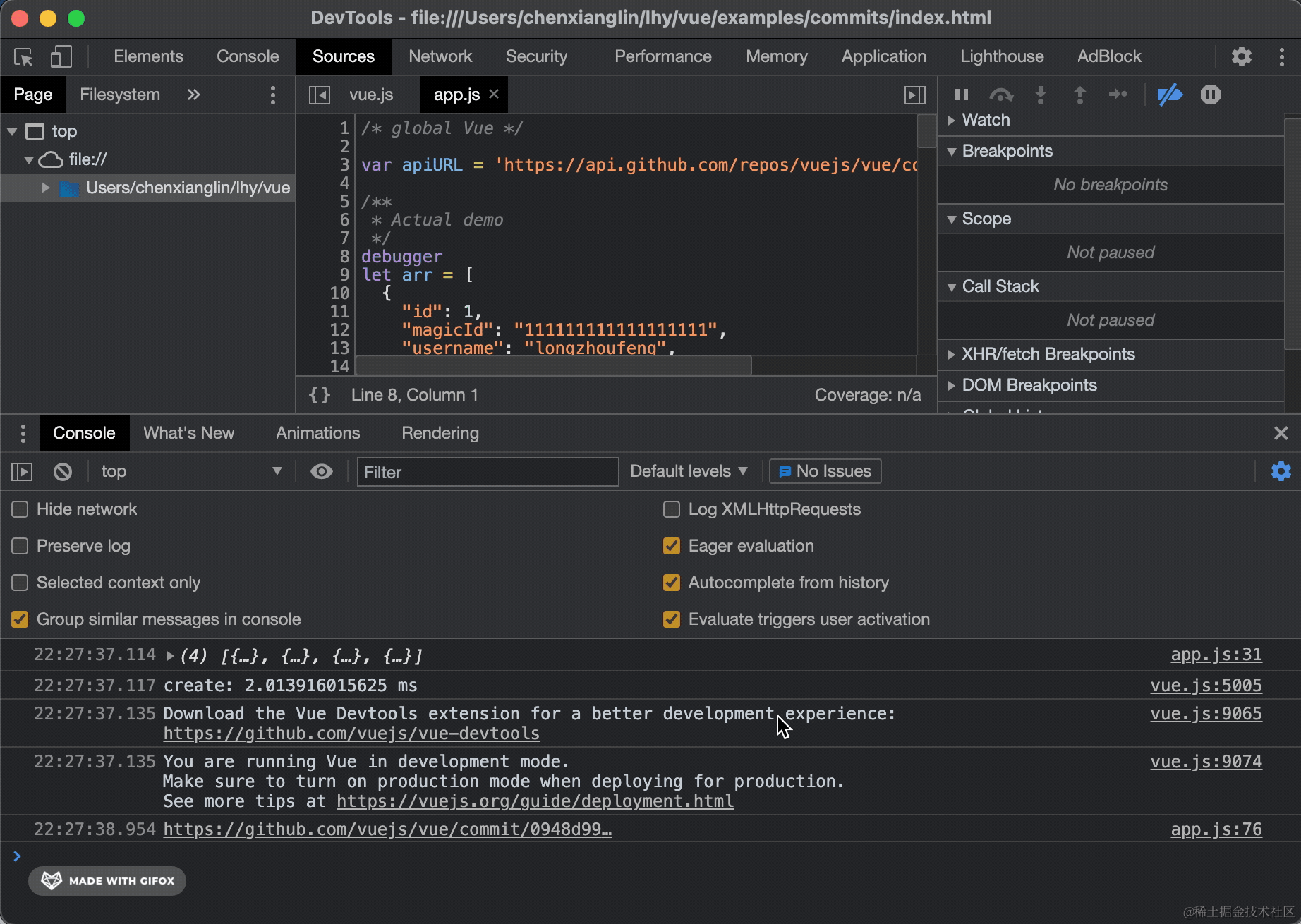
Task: Check the Hide network option
Action: [x=20, y=509]
